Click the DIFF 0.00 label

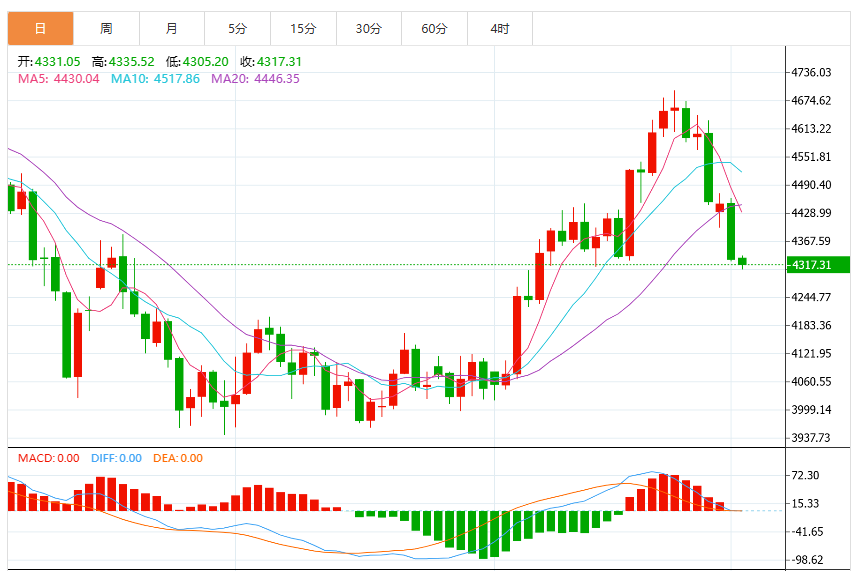(116, 458)
